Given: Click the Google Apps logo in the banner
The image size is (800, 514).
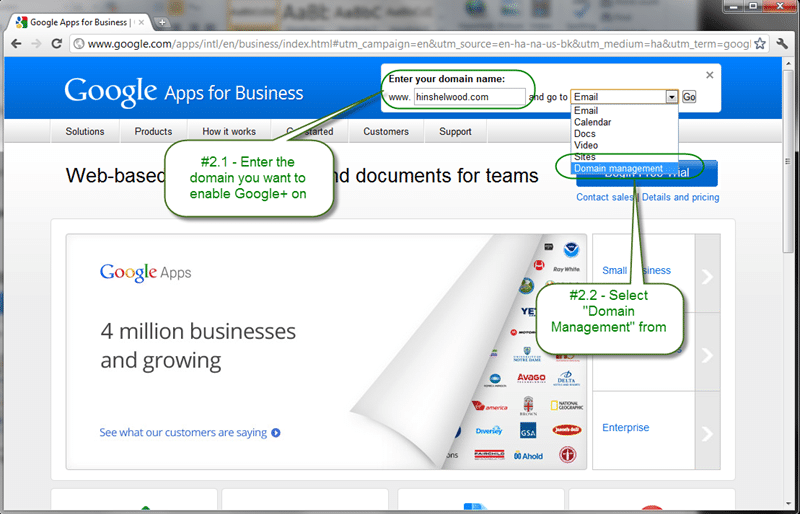Looking at the screenshot, I should click(x=145, y=272).
